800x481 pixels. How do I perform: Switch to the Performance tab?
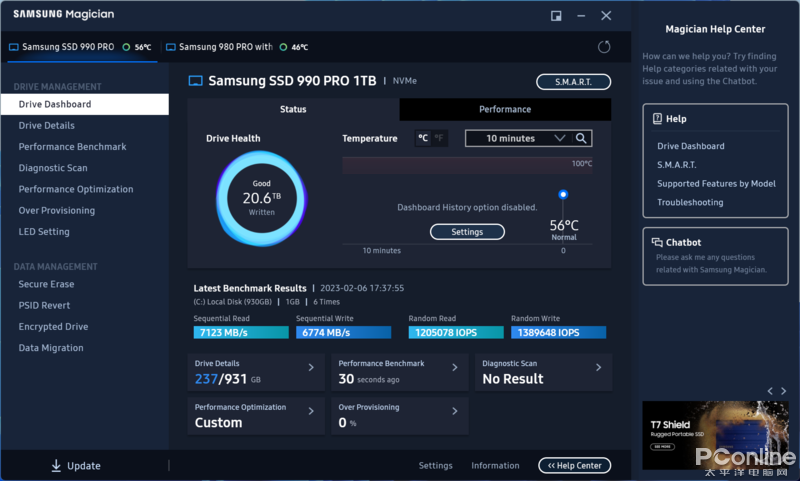[x=505, y=109]
